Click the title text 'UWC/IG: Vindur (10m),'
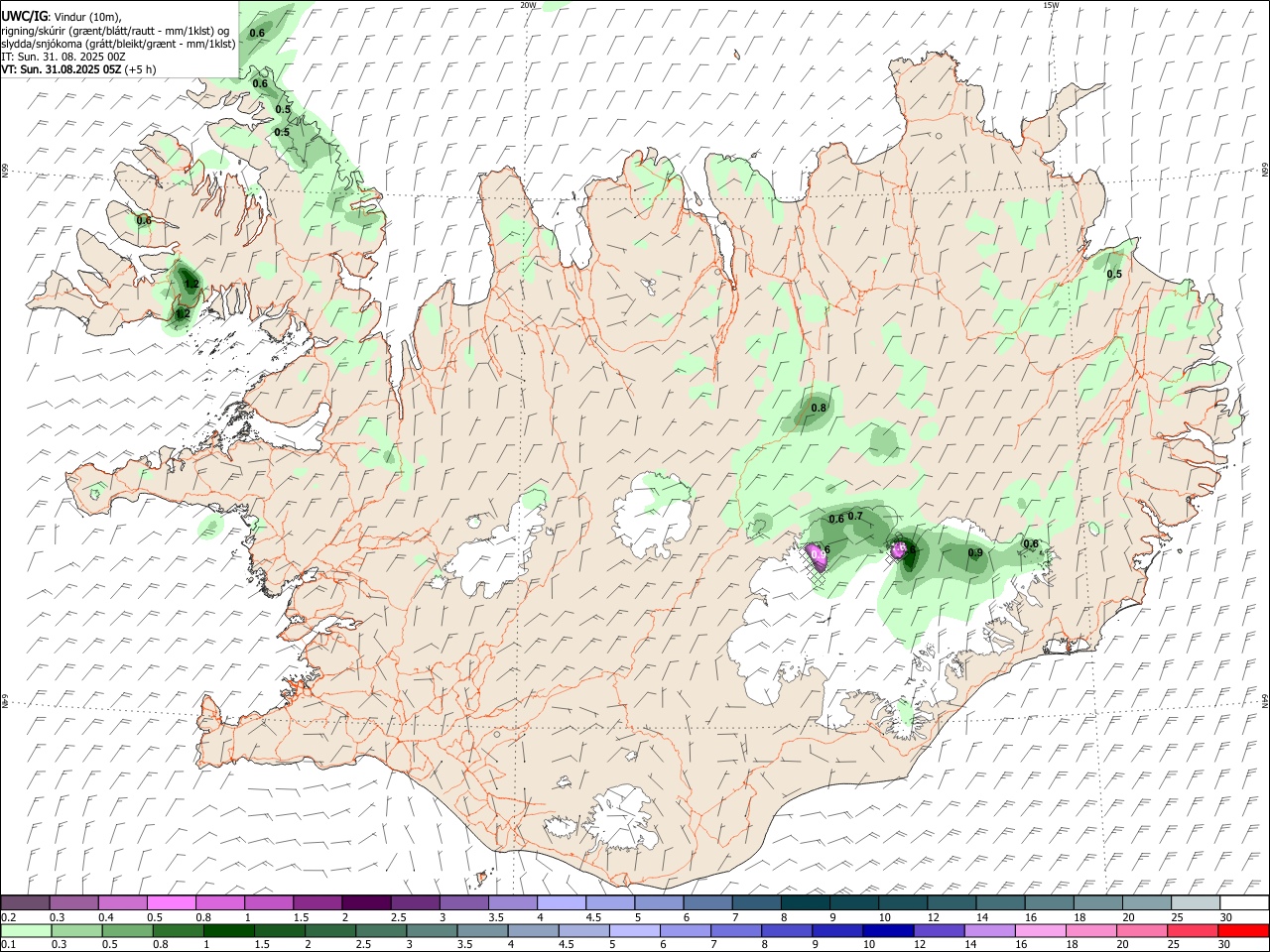 [x=62, y=16]
